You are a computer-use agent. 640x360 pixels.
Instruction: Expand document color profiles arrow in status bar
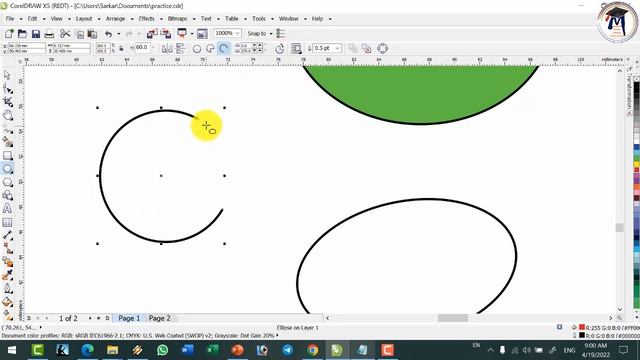pos(278,336)
